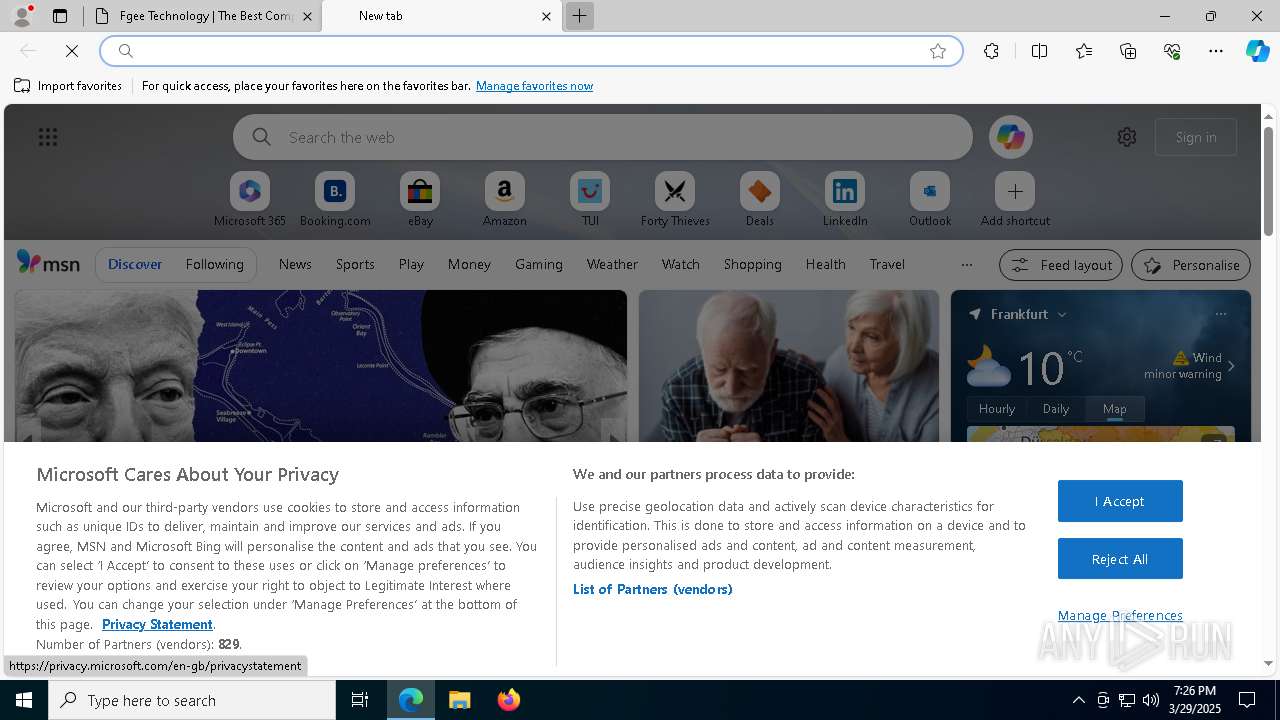Open the apps grid launcher
Screen dimensions: 1280x720
(x=48, y=137)
